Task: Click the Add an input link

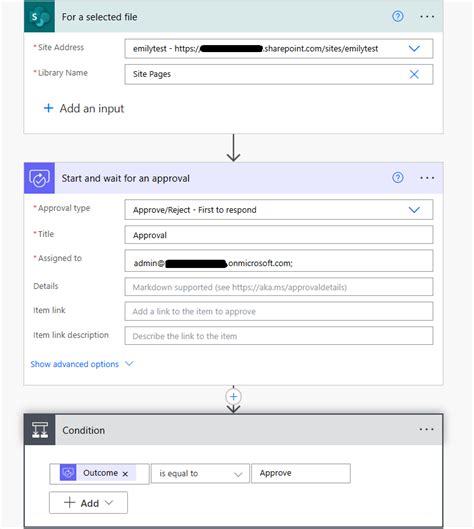Action: 92,108
